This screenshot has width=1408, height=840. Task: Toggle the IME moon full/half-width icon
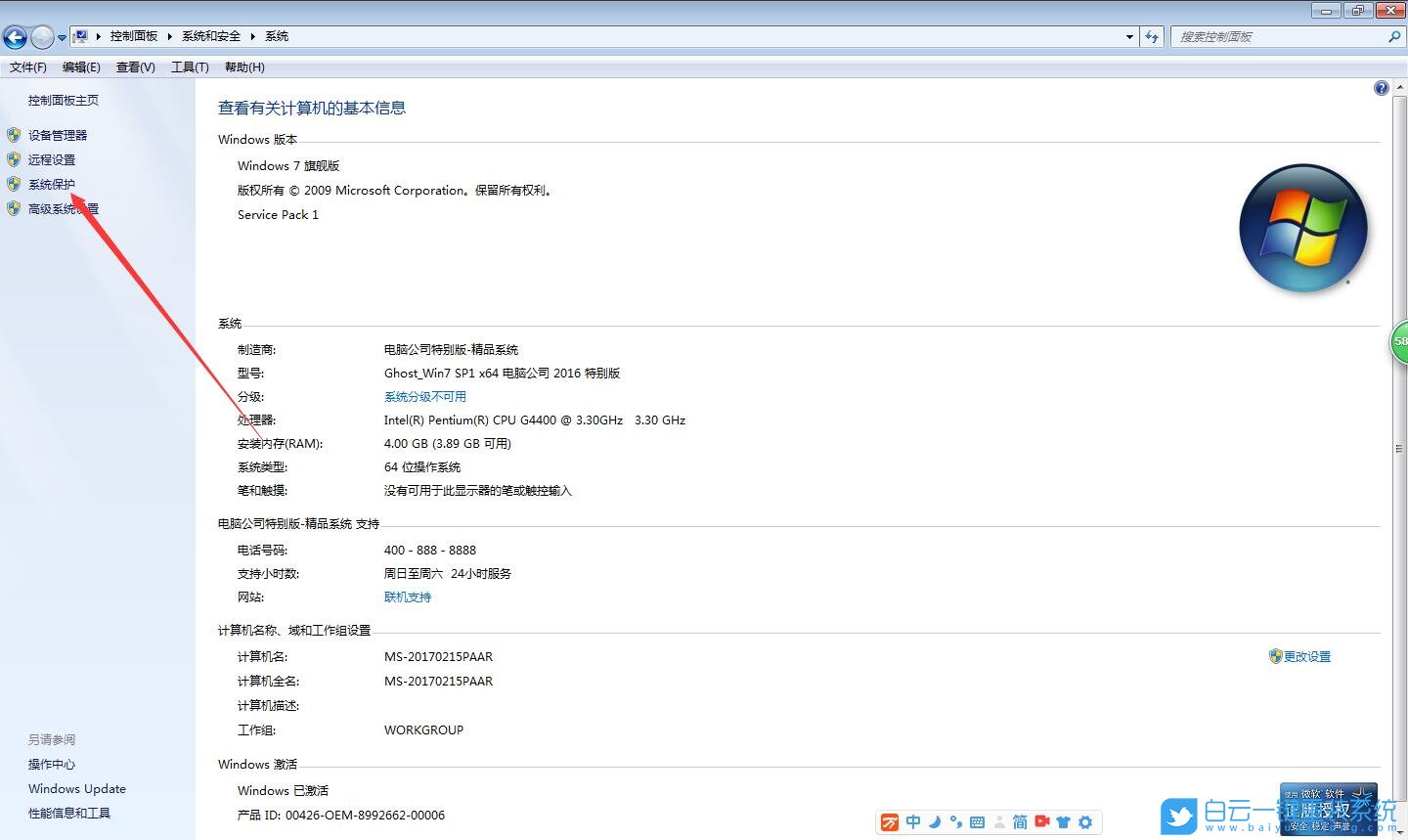point(934,822)
